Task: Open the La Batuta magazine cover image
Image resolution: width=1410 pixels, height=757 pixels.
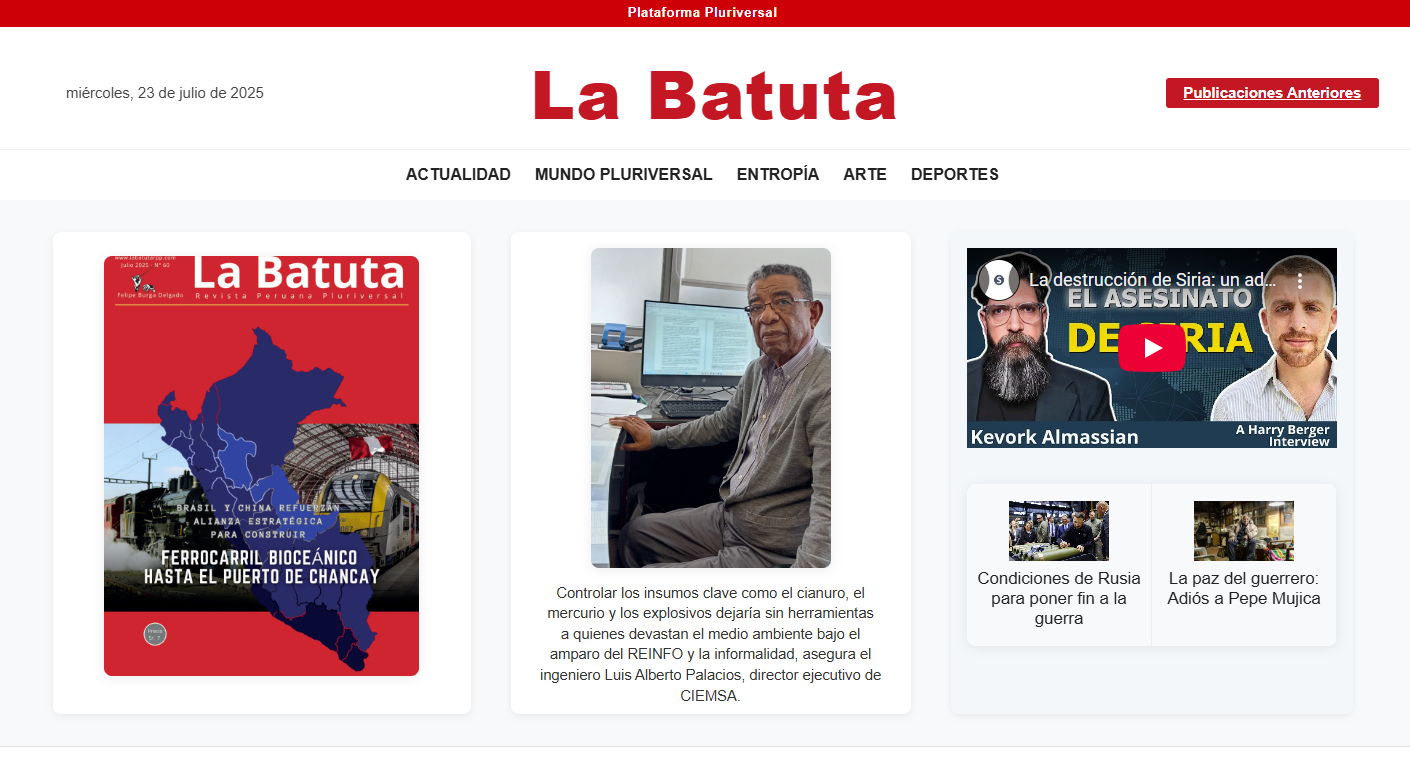Action: [261, 466]
